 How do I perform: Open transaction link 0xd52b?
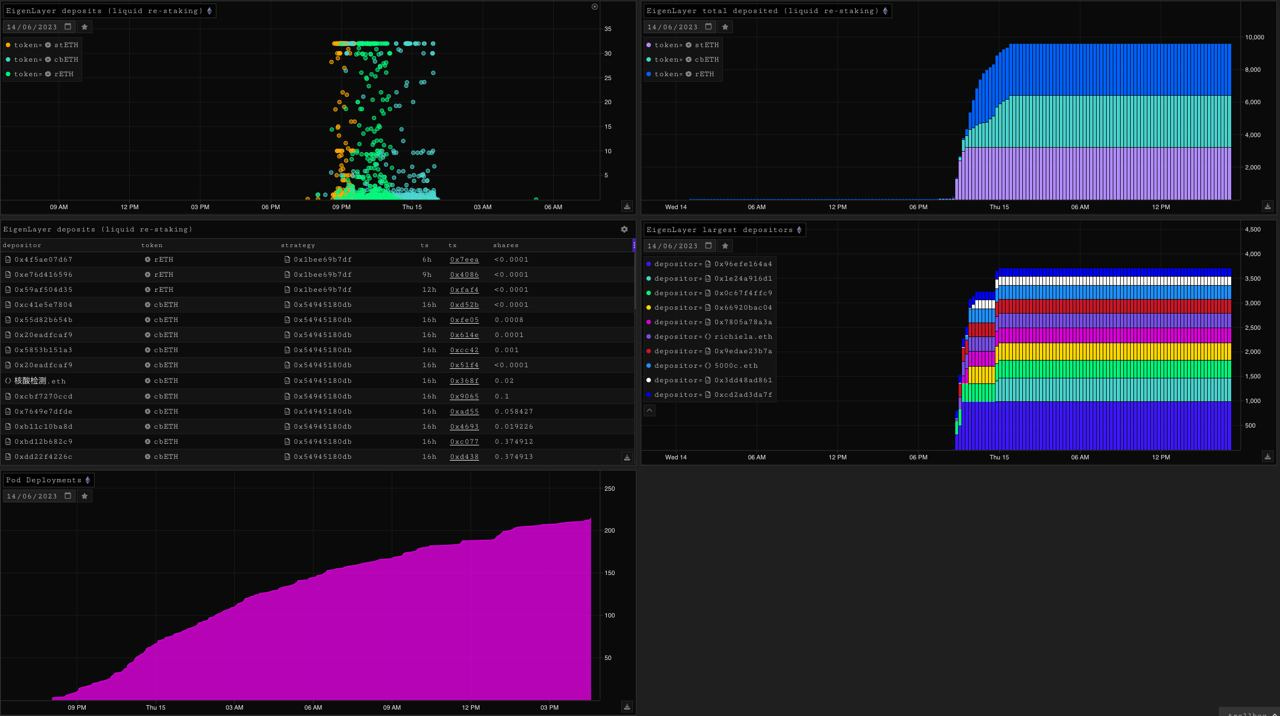tap(464, 305)
